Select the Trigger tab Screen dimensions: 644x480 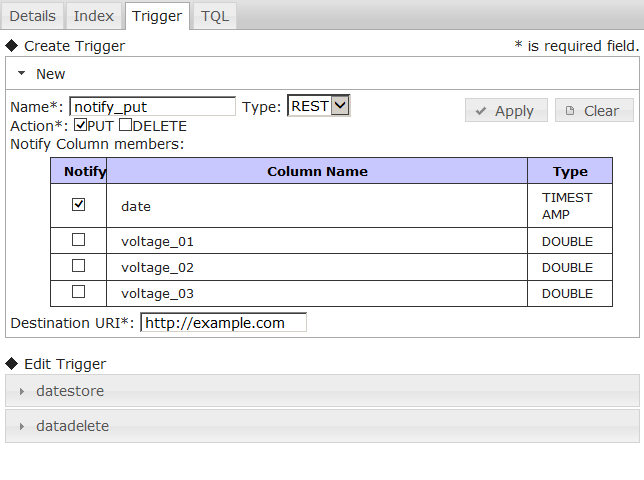pos(156,16)
